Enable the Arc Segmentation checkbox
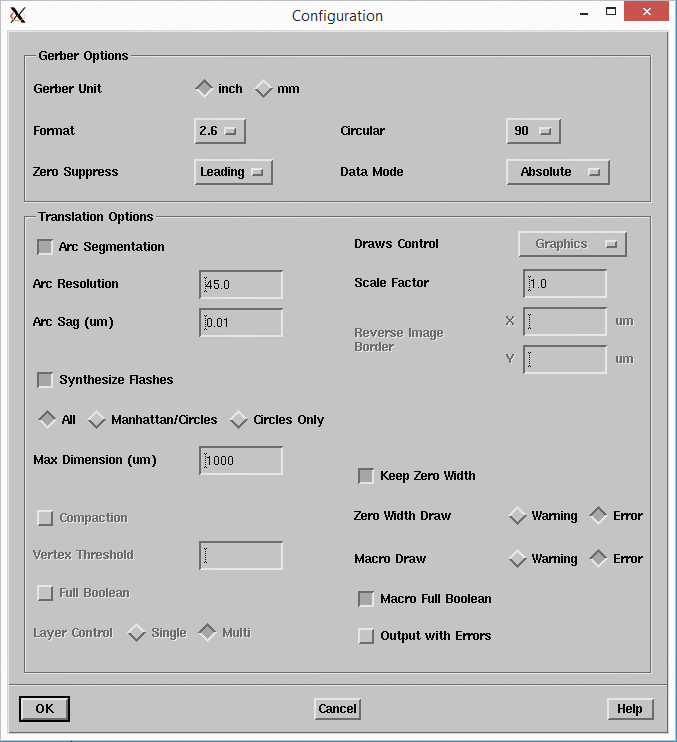This screenshot has height=742, width=677. (45, 247)
